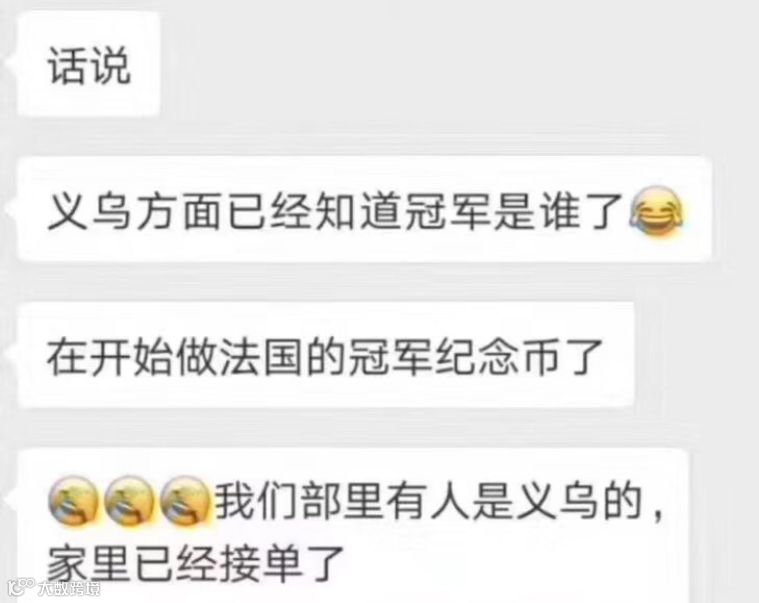Click the bubble tail of the 话说 message

pos(11,63)
